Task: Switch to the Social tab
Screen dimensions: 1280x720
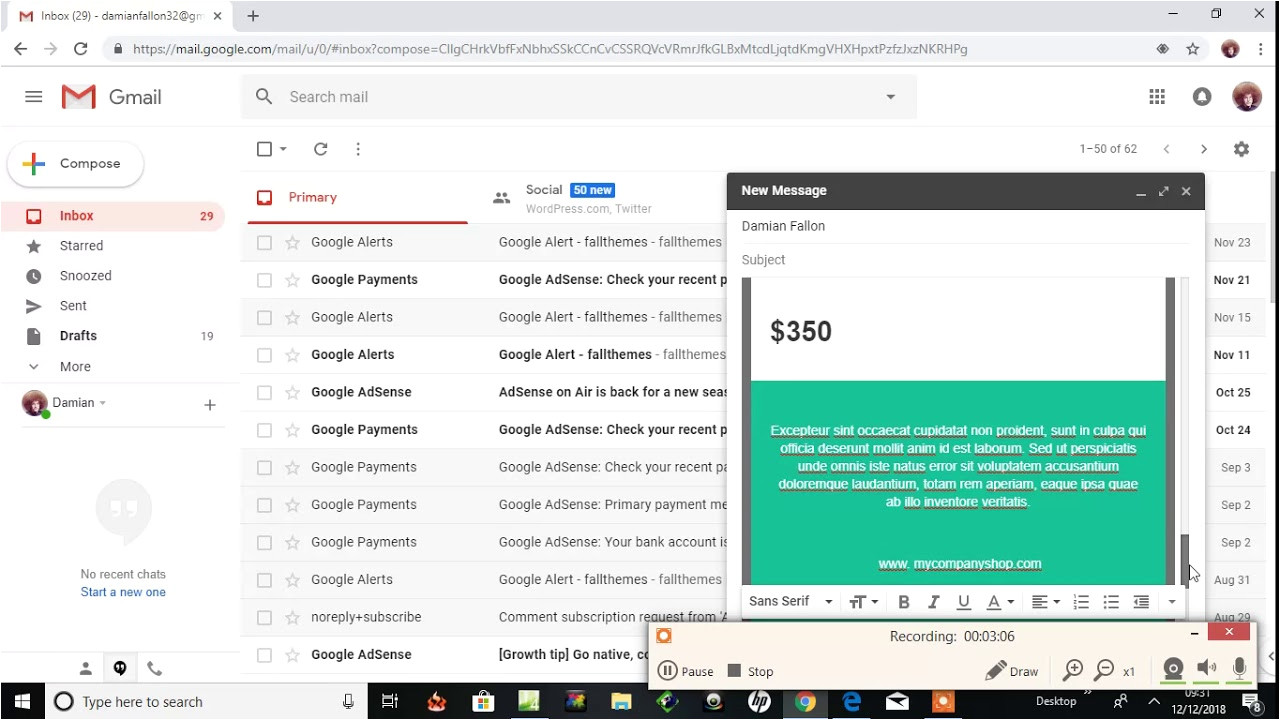Action: [x=544, y=198]
